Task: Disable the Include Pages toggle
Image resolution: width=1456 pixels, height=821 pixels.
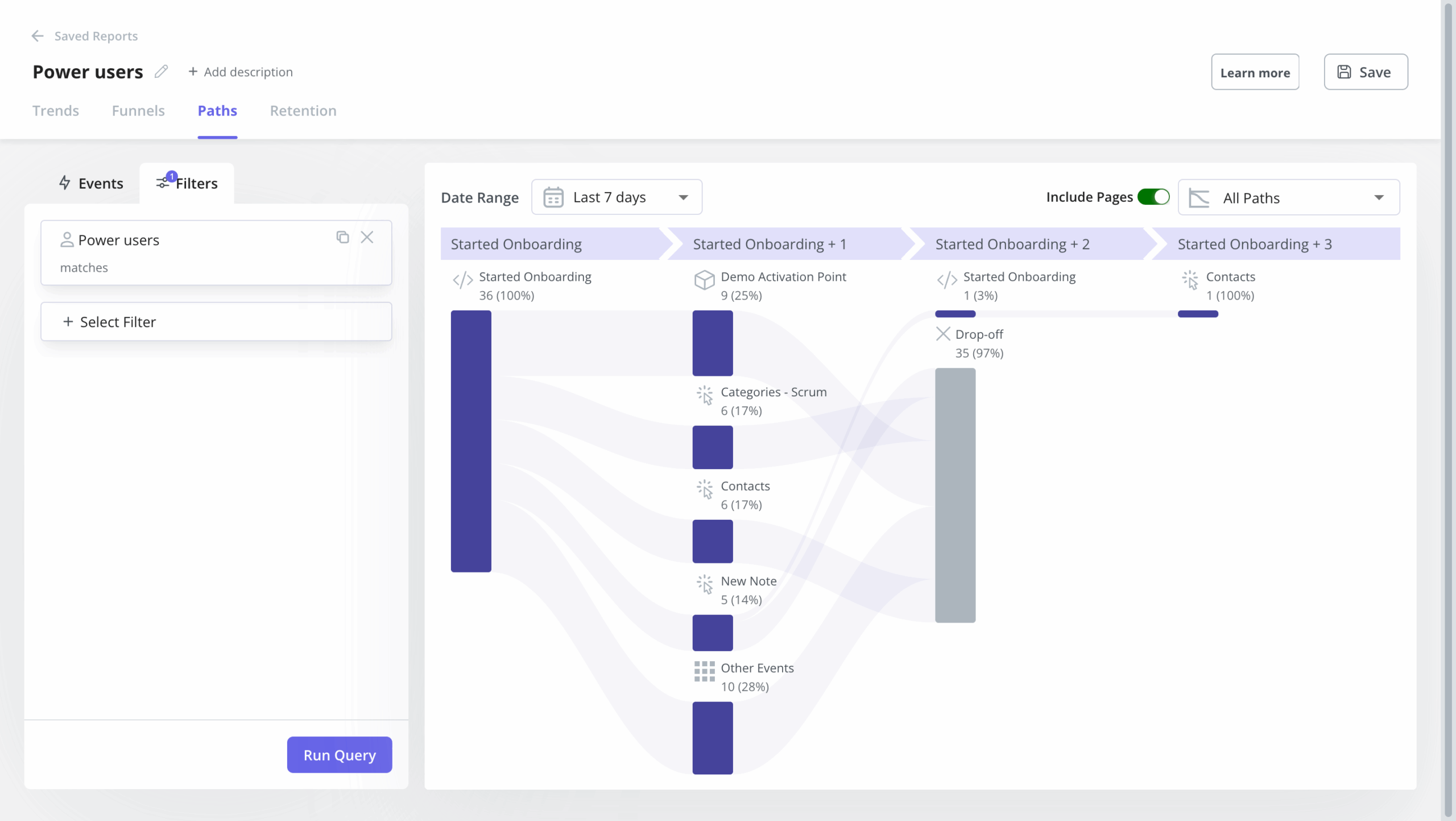Action: coord(1153,197)
